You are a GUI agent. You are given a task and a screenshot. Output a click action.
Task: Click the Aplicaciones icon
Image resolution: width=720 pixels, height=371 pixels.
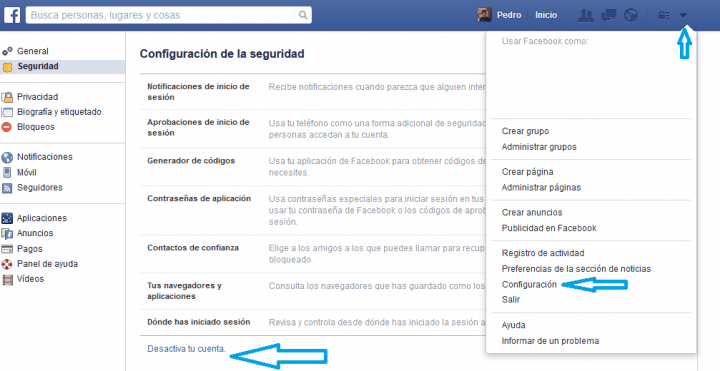[7, 218]
